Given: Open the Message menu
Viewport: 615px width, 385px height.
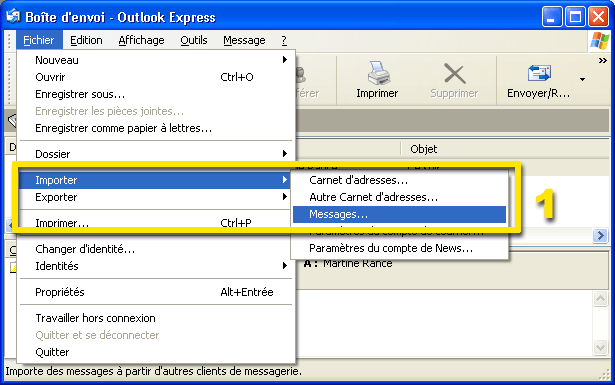Looking at the screenshot, I should [x=244, y=40].
